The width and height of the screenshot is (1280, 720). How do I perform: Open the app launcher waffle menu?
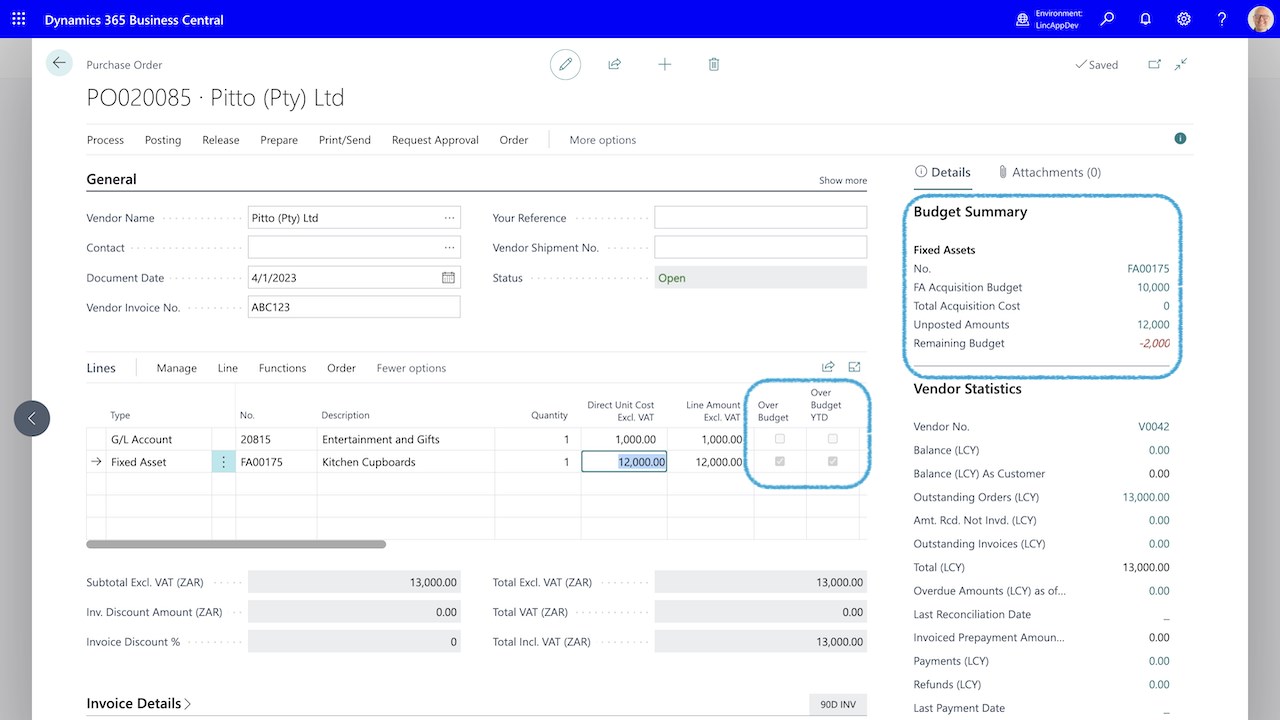(19, 19)
